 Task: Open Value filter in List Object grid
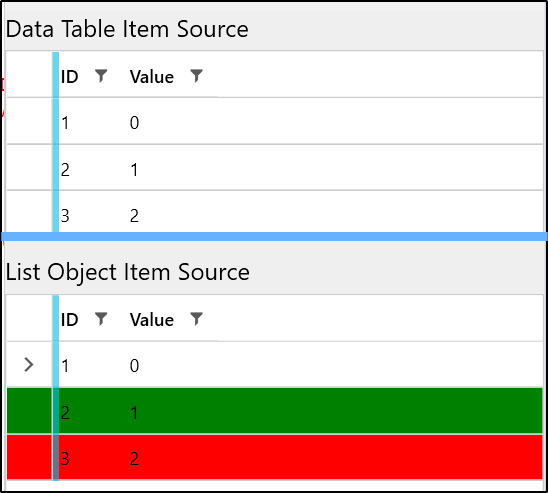click(196, 319)
